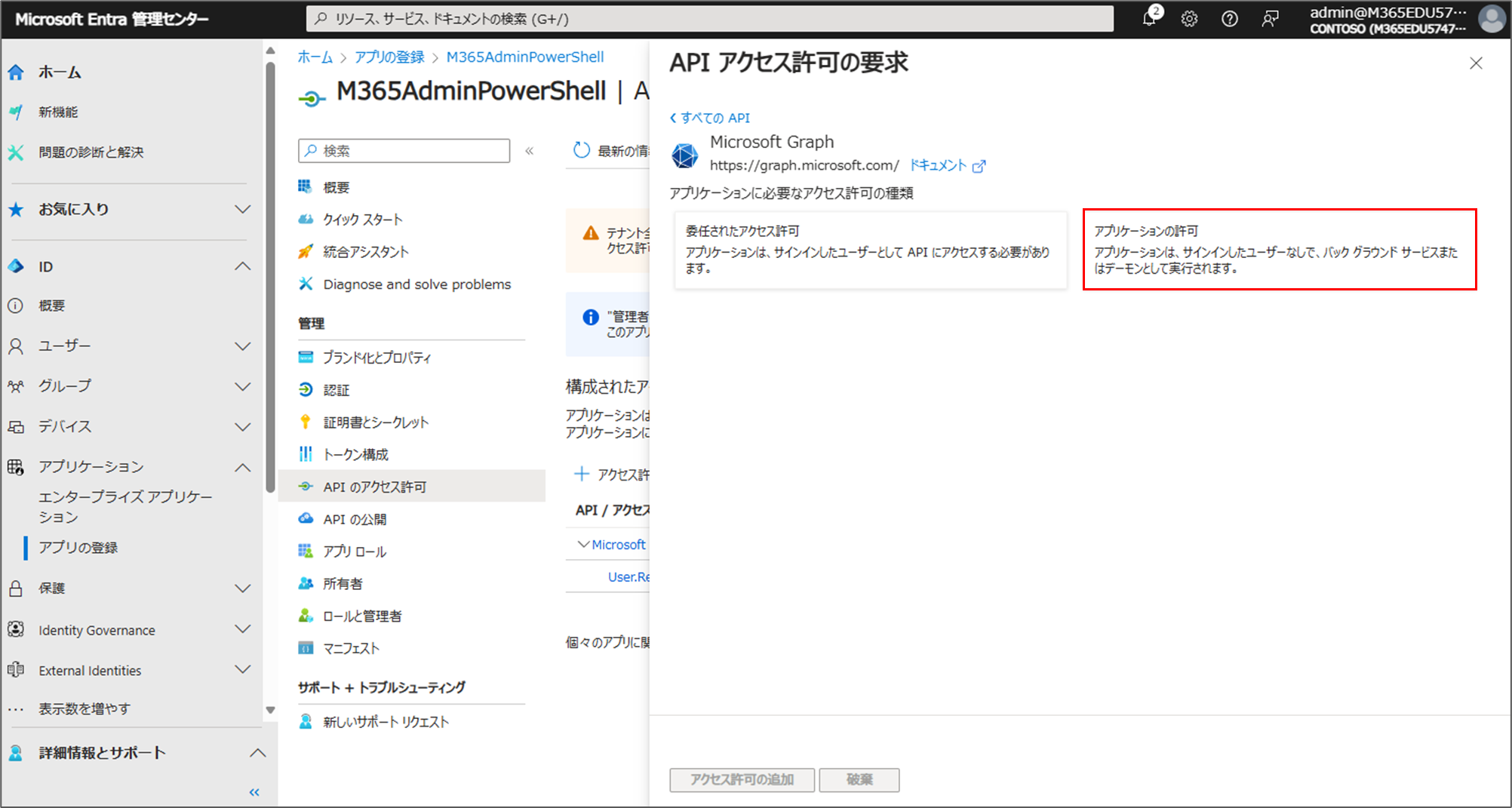Open 証明書とシークレット key icon
Screen dimensions: 1512x808
click(x=305, y=422)
